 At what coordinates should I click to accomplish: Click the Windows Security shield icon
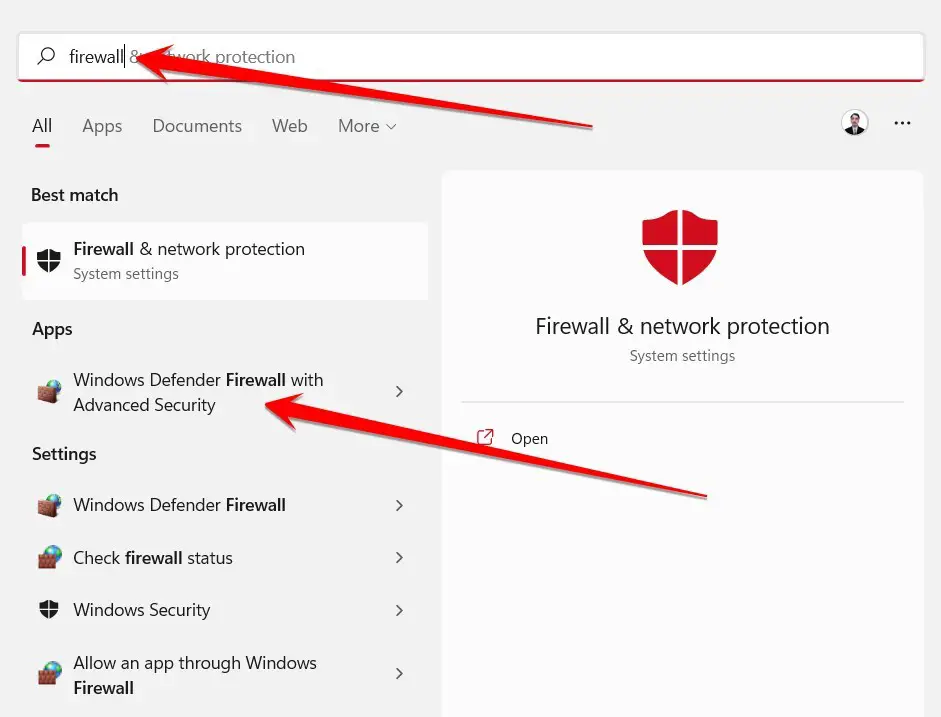coord(49,610)
